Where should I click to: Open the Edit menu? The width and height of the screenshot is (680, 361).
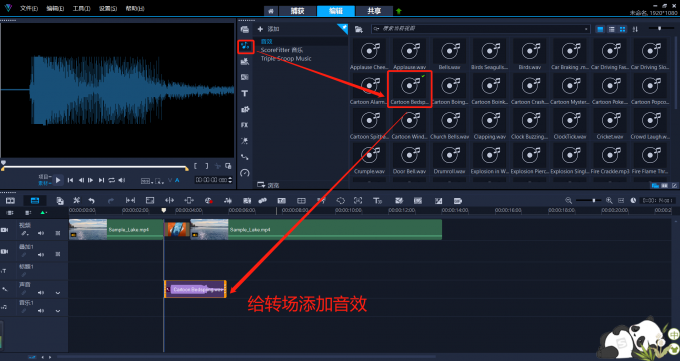56,8
